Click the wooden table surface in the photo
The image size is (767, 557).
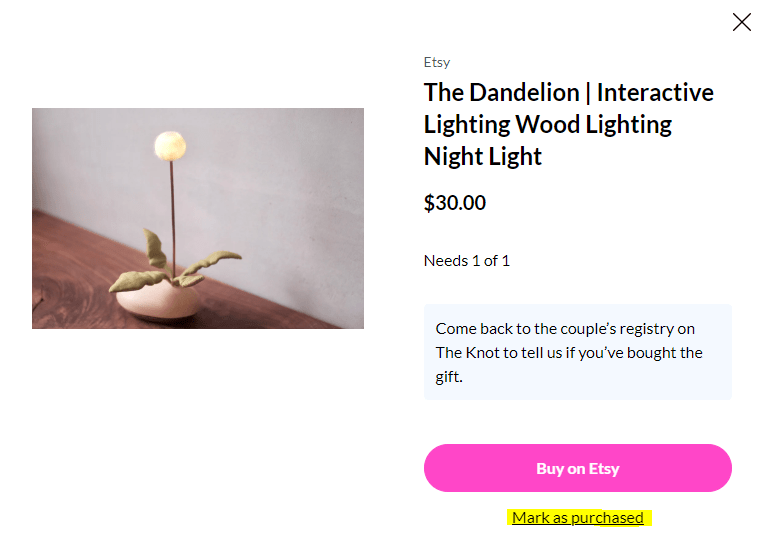click(x=73, y=274)
